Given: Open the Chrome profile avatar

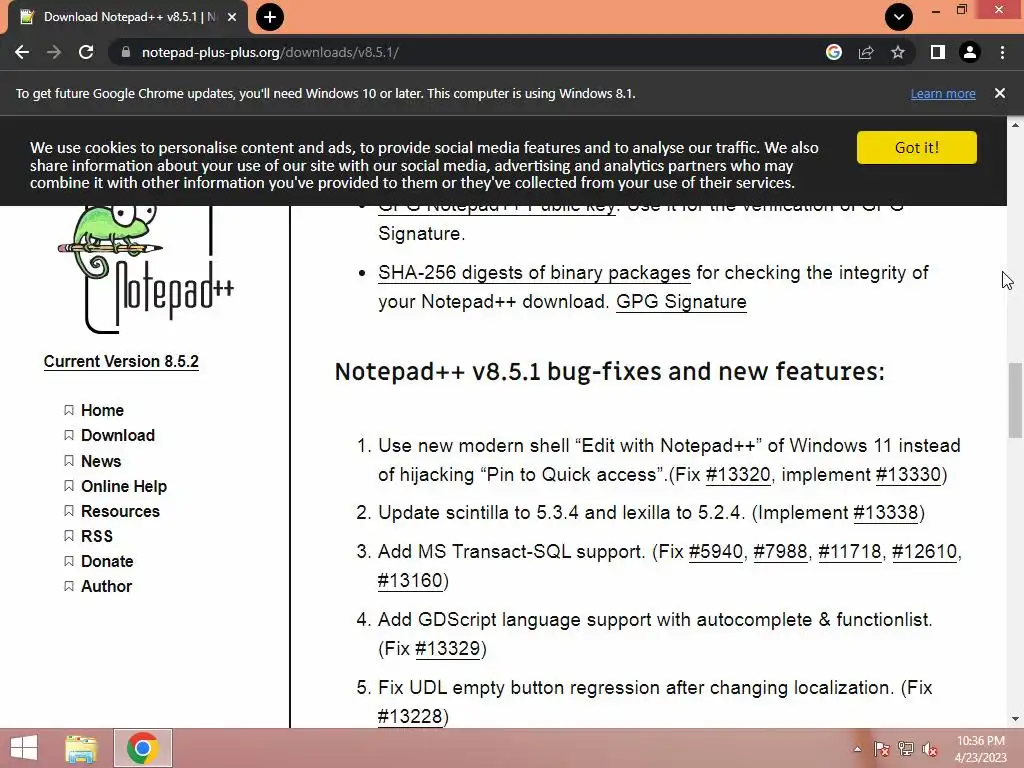Looking at the screenshot, I should 970,52.
